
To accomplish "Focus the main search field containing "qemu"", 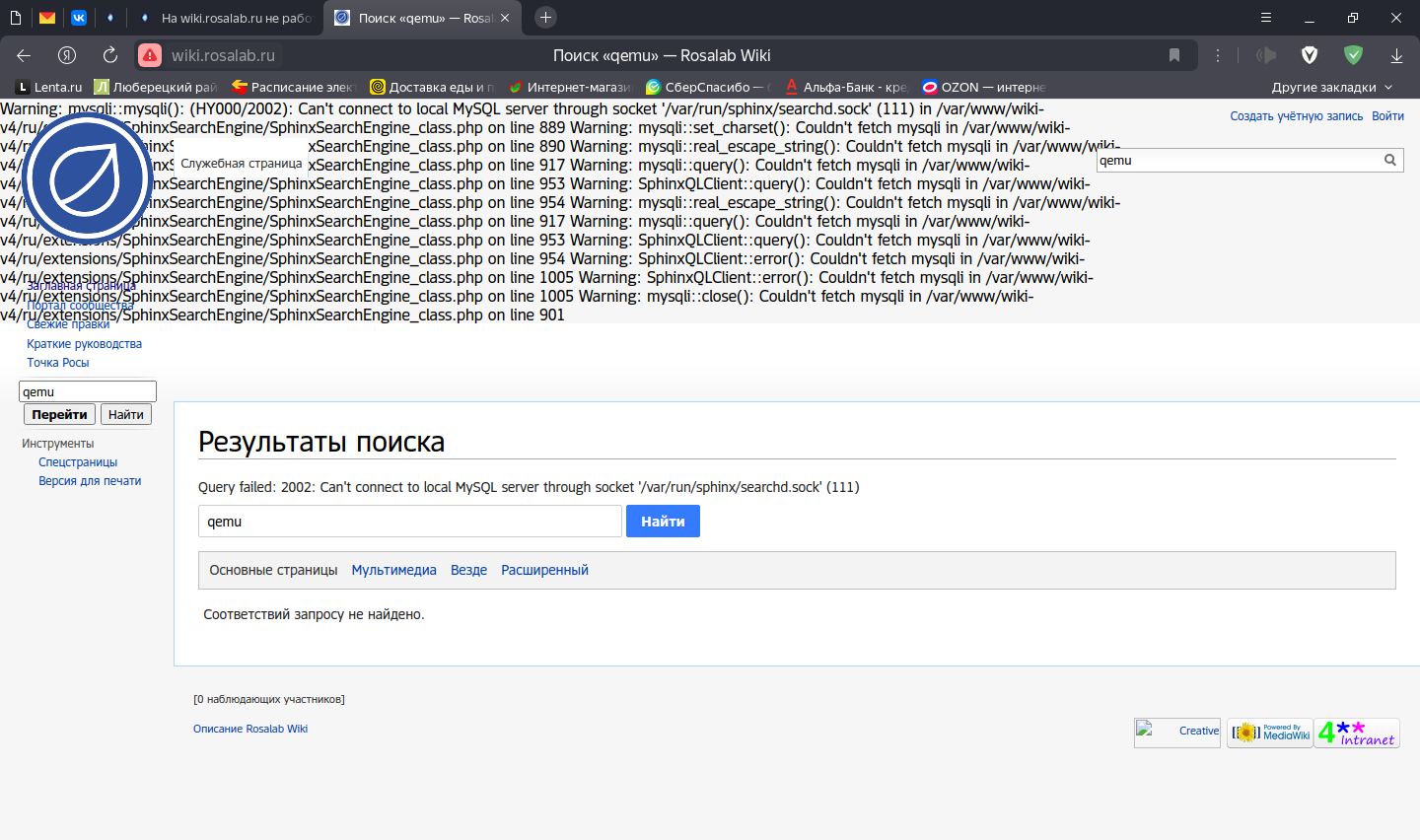I will (x=409, y=522).
